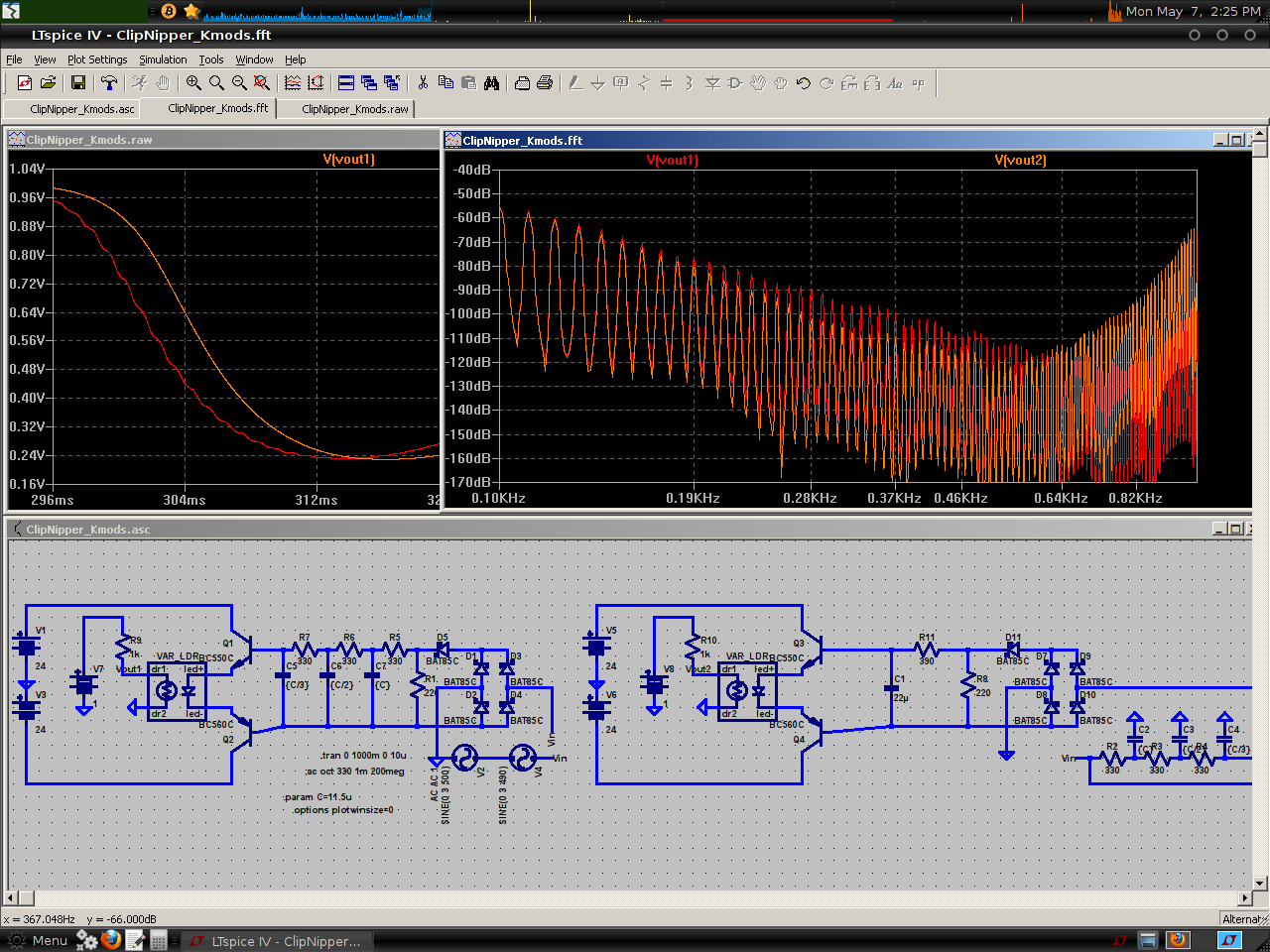This screenshot has height=952, width=1270.
Task: Click the schematic scrollbar down arrow
Action: [1260, 883]
